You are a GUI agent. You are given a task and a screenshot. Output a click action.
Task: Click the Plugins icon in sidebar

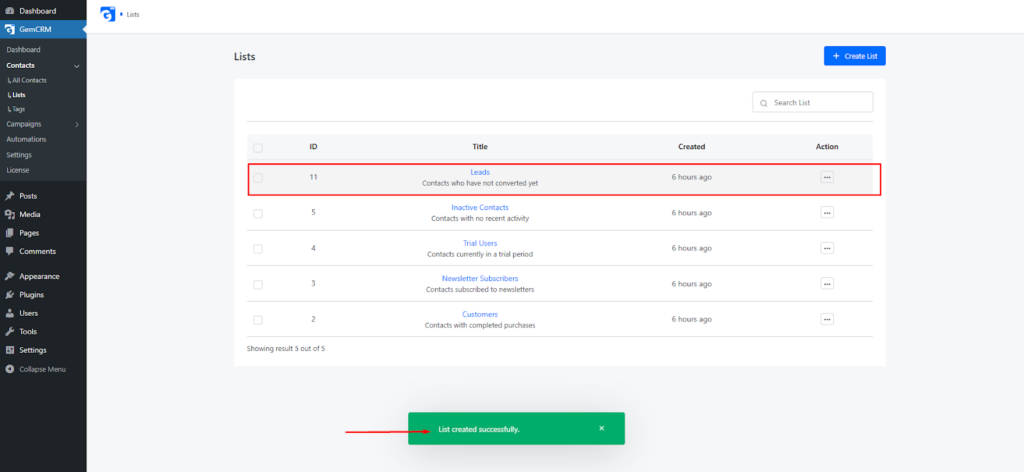coord(10,294)
